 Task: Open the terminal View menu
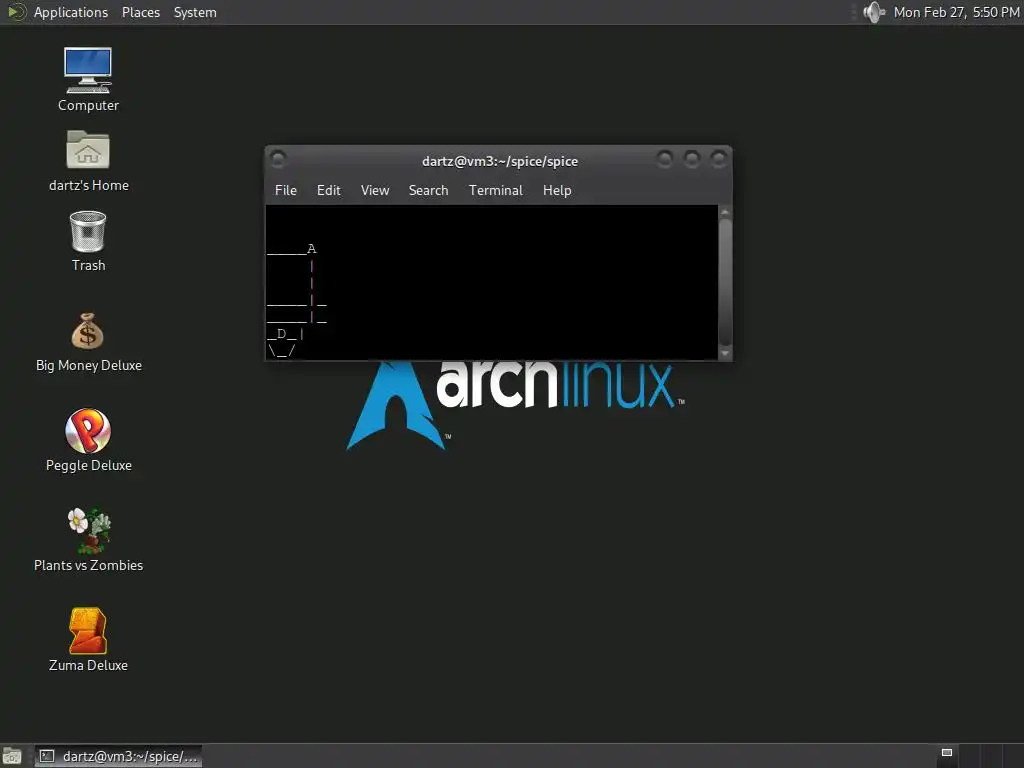(x=375, y=190)
